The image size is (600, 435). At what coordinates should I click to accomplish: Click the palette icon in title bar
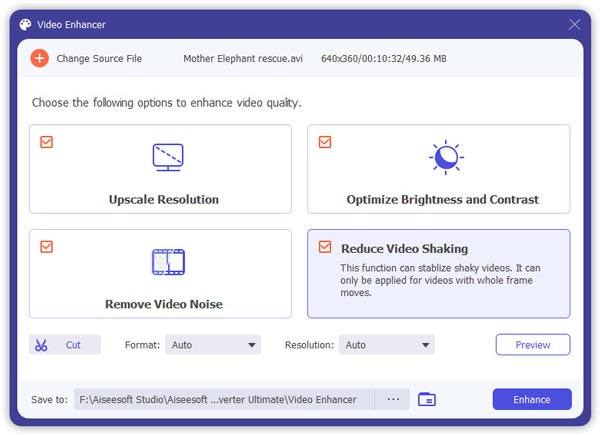26,24
